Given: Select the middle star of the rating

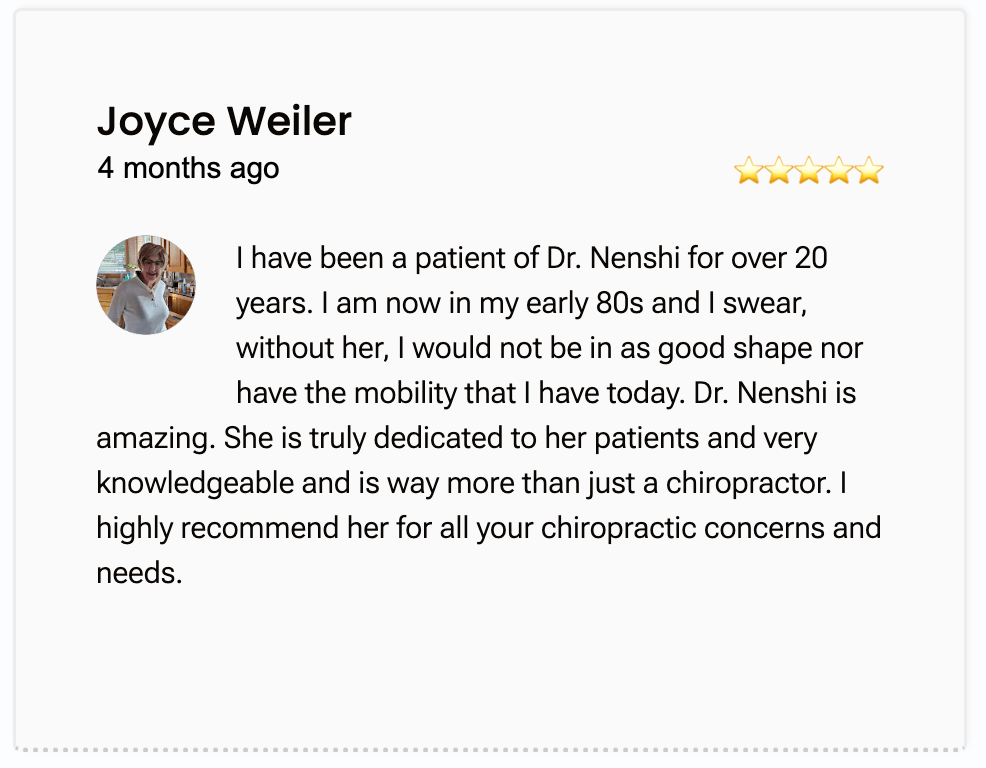Looking at the screenshot, I should click(x=809, y=170).
